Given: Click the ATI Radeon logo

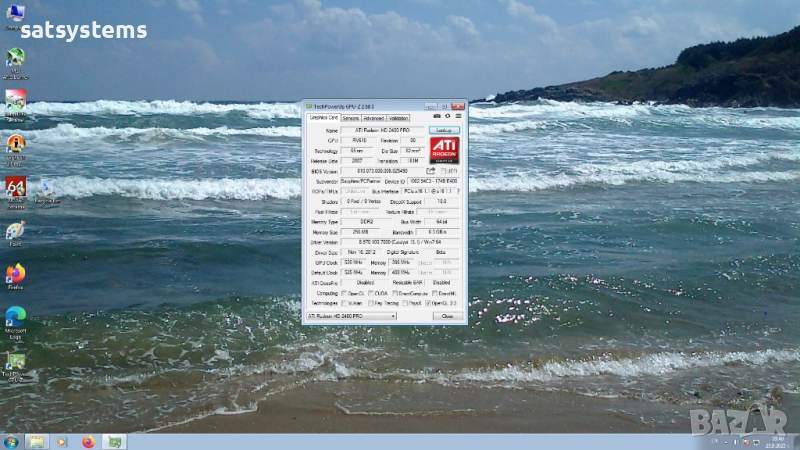Looking at the screenshot, I should [x=444, y=150].
